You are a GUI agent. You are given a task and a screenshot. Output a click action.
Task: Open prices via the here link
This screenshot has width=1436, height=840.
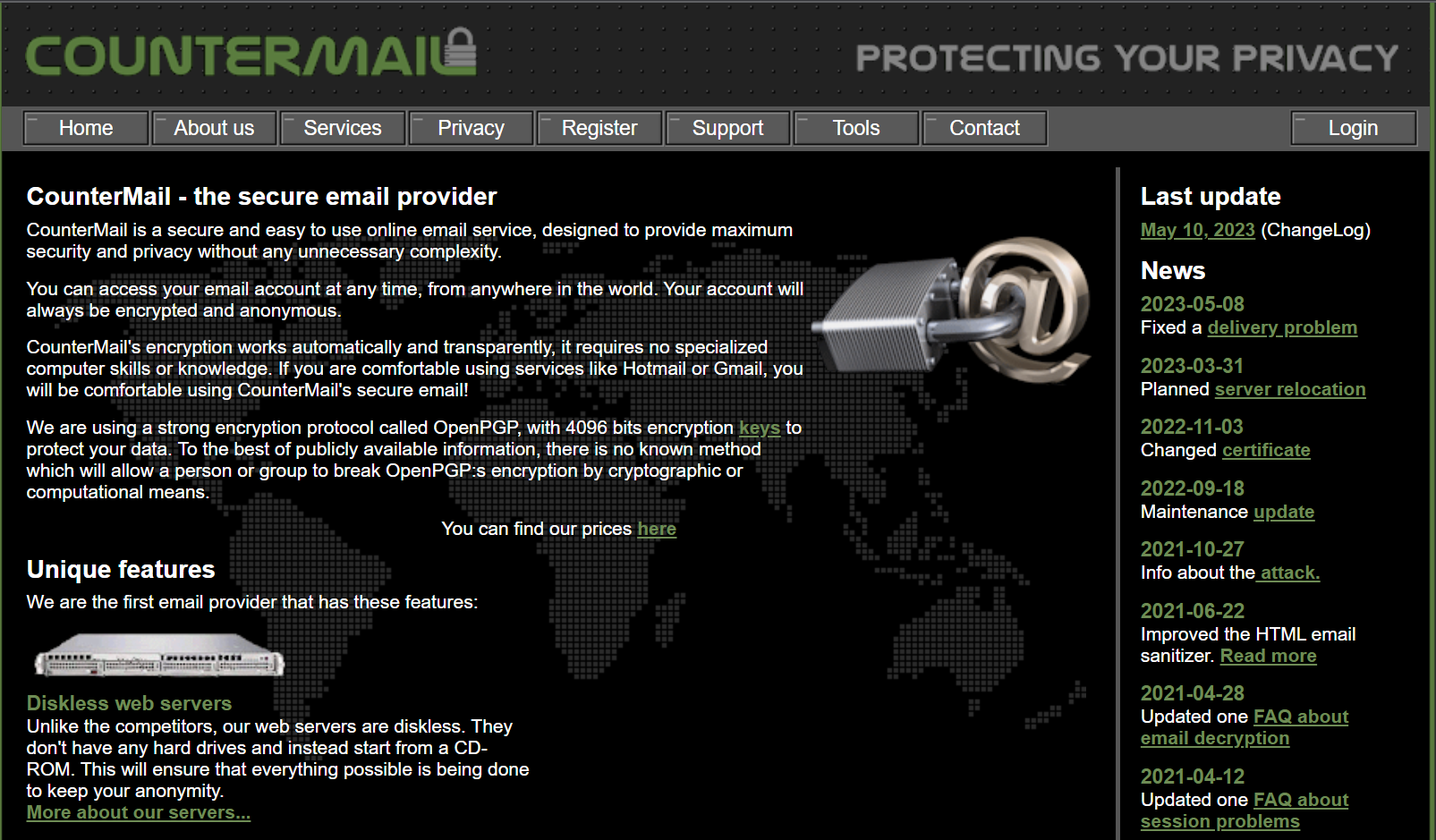[657, 529]
